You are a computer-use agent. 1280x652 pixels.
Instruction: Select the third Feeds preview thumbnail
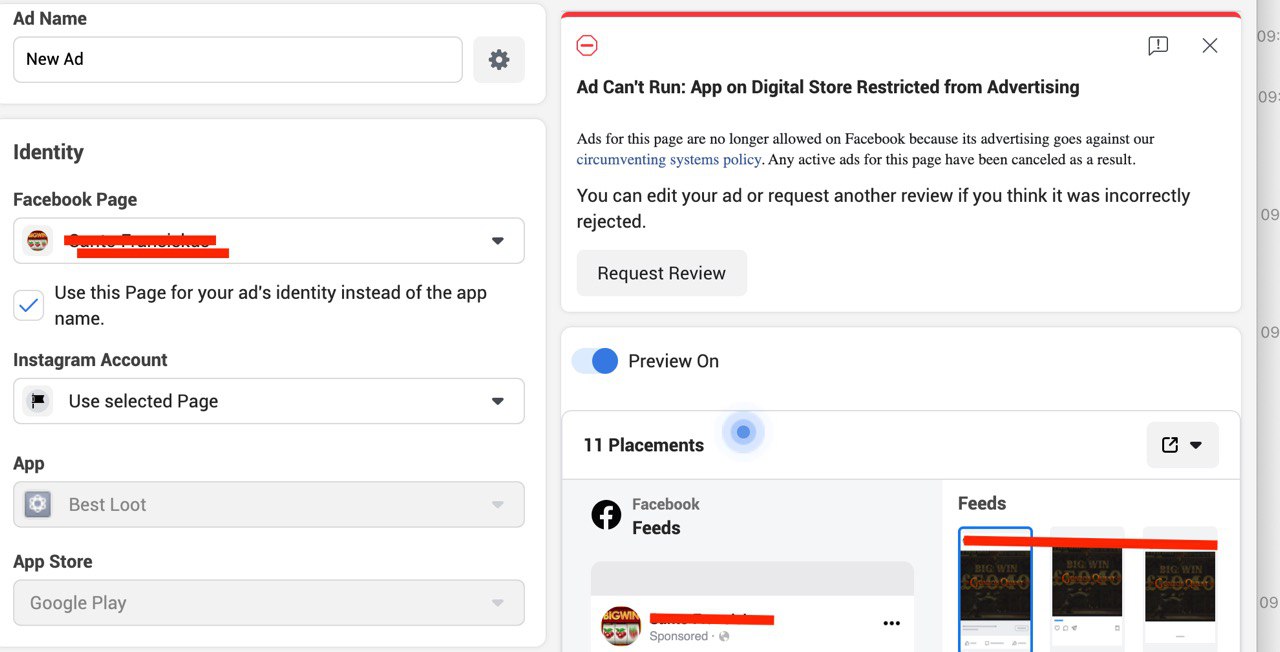point(1180,587)
